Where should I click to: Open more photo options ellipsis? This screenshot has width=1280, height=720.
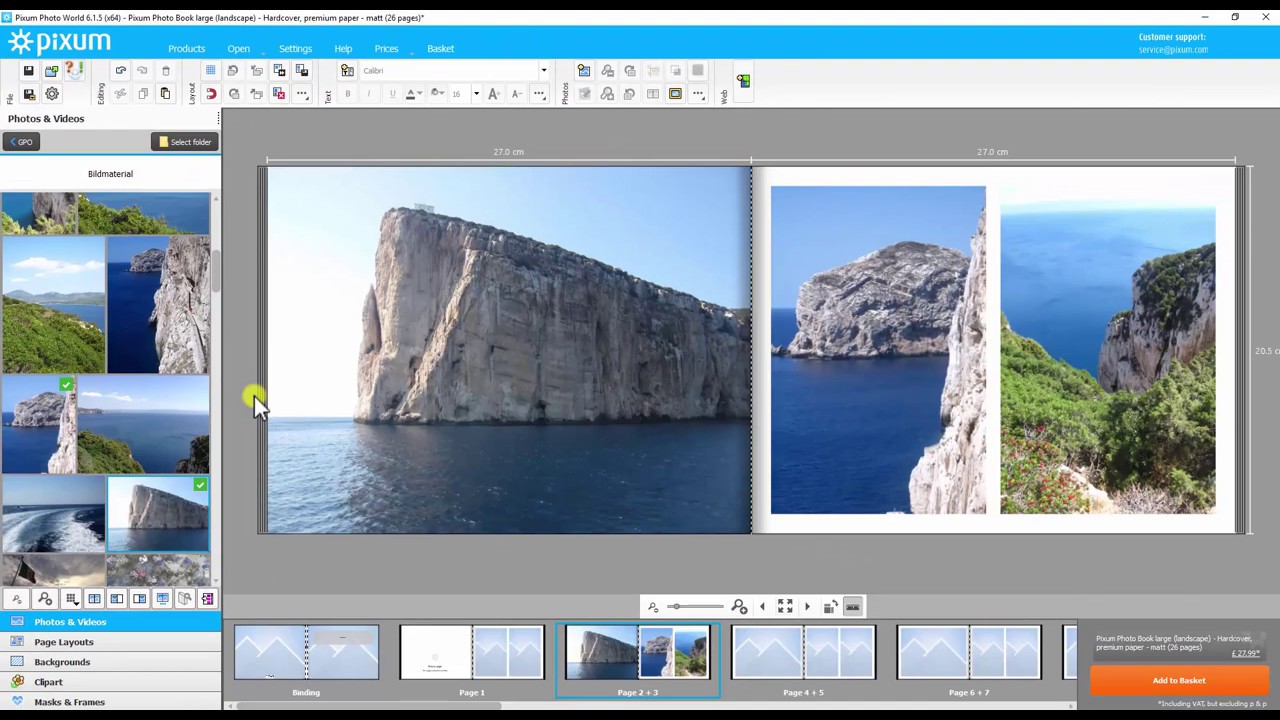point(698,94)
